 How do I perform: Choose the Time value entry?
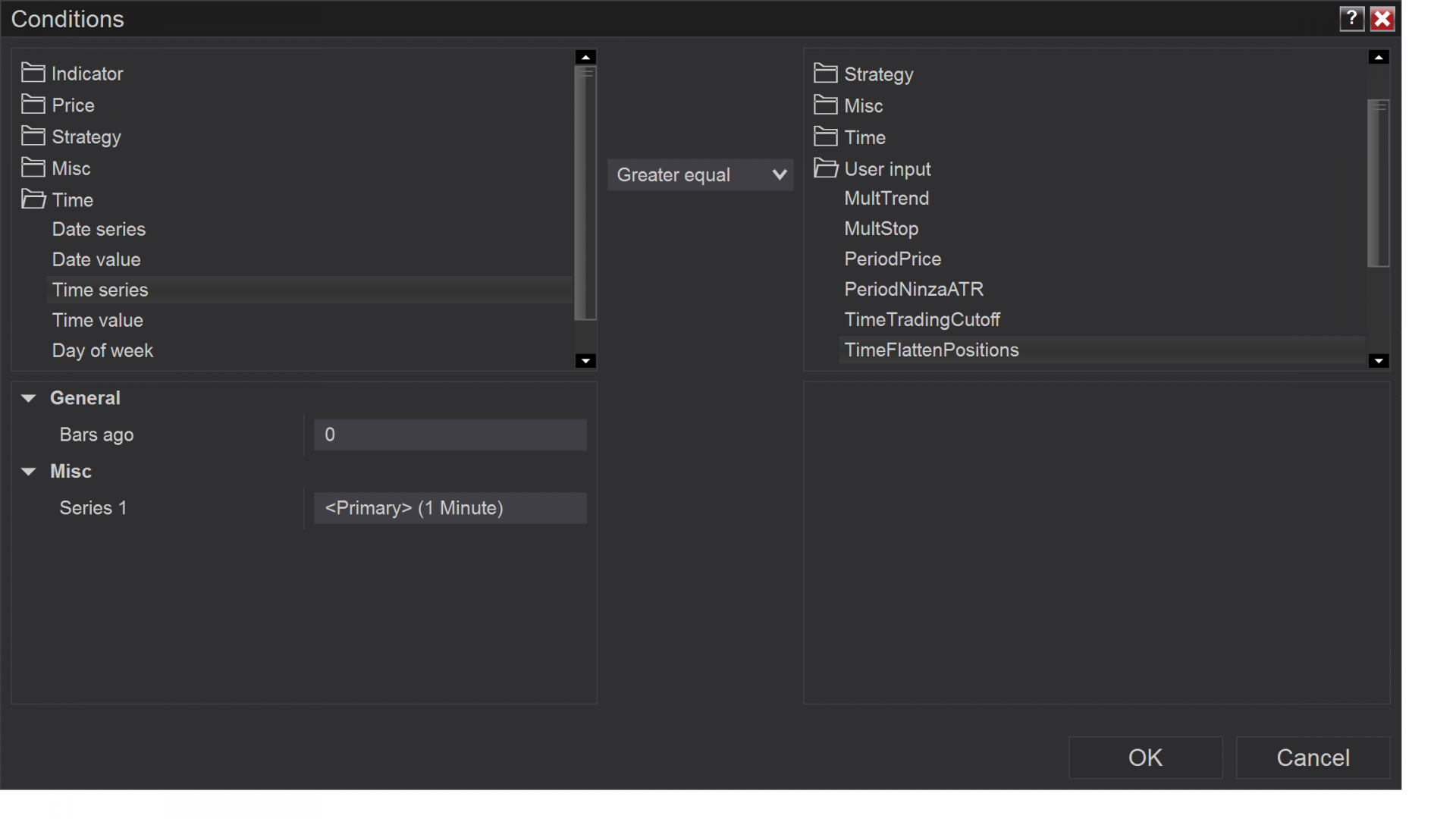click(97, 320)
